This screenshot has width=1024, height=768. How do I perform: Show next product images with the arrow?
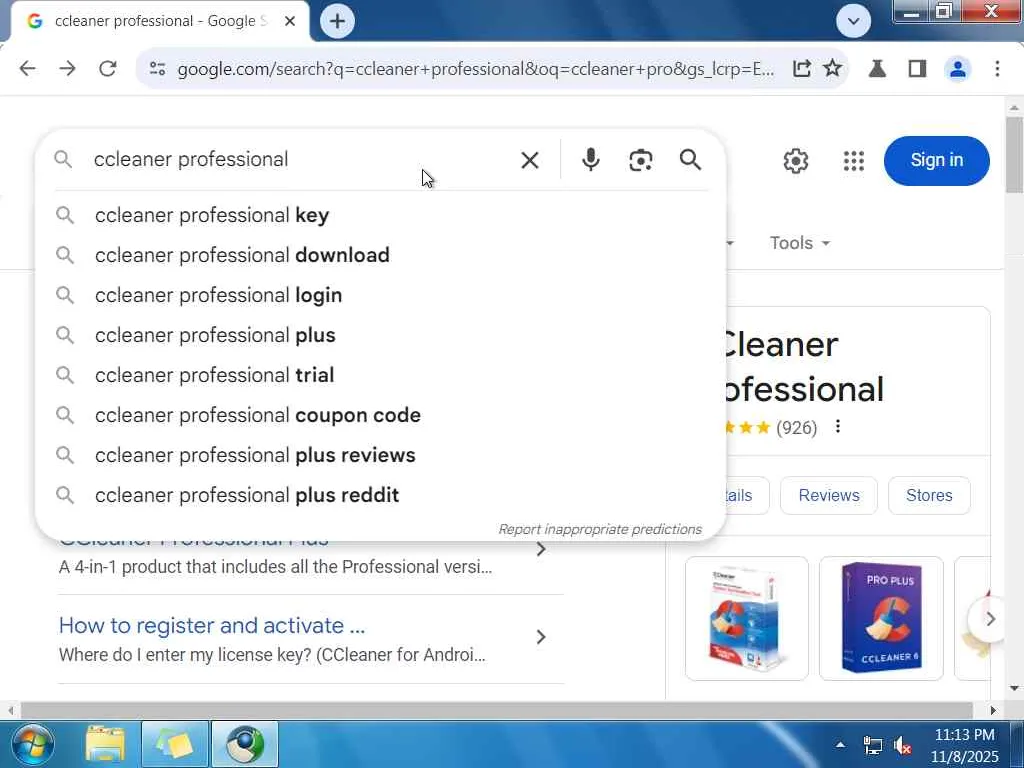(x=989, y=618)
